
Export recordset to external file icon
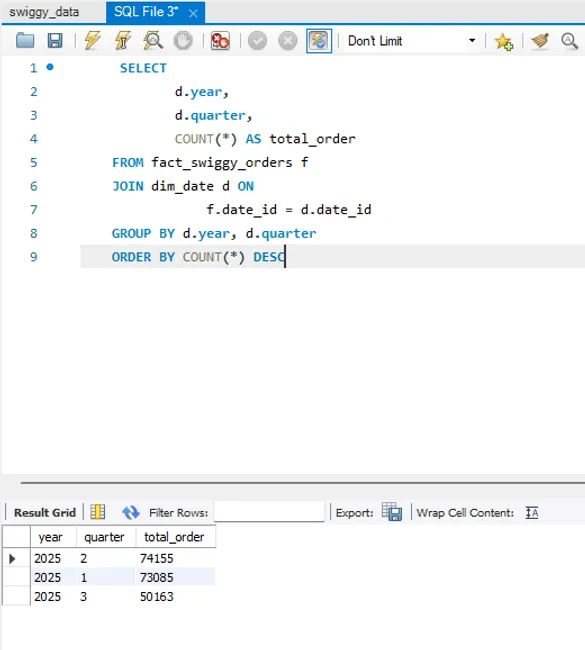pos(392,512)
